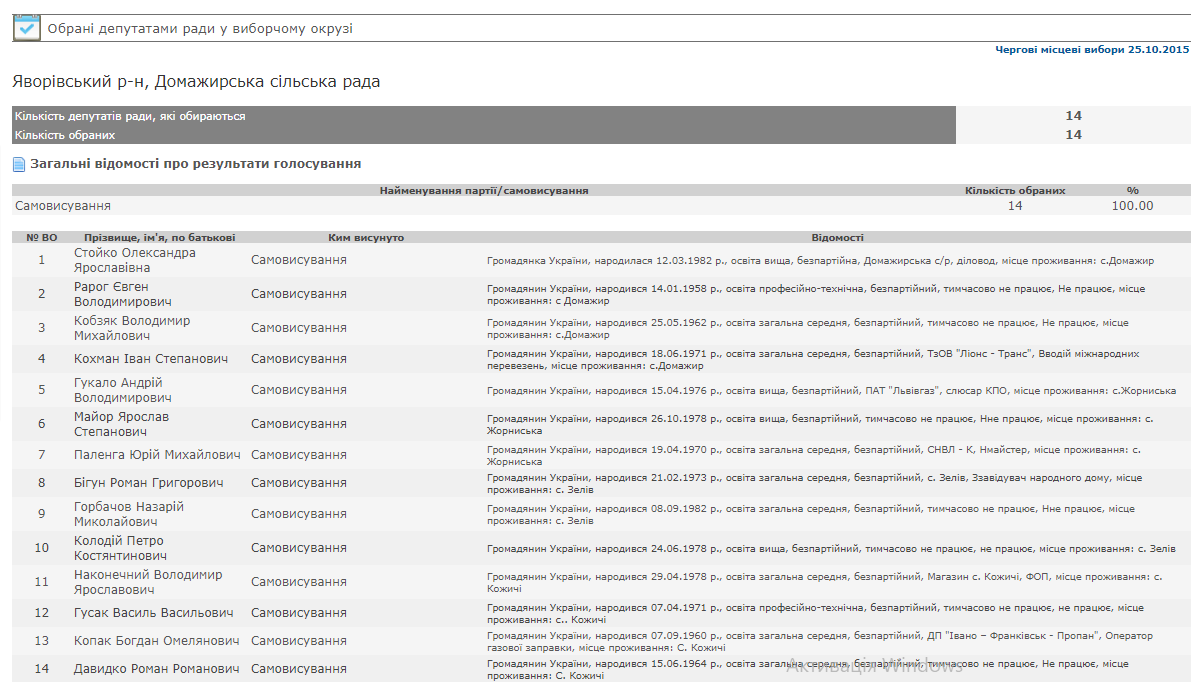Viewport: 1204px width, 682px height.
Task: Select the Відомості column header
Action: [x=837, y=238]
